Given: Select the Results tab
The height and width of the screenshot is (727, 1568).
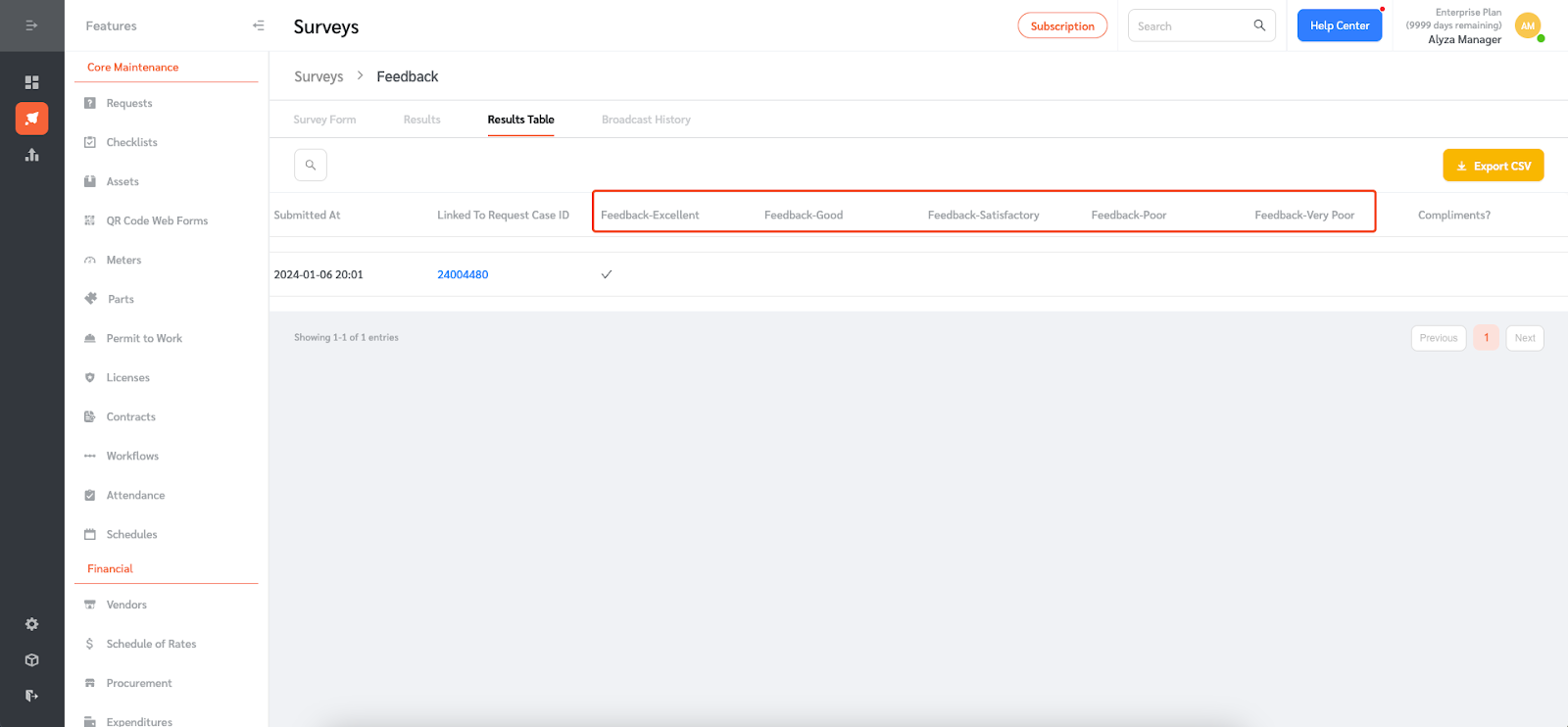Looking at the screenshot, I should point(421,120).
